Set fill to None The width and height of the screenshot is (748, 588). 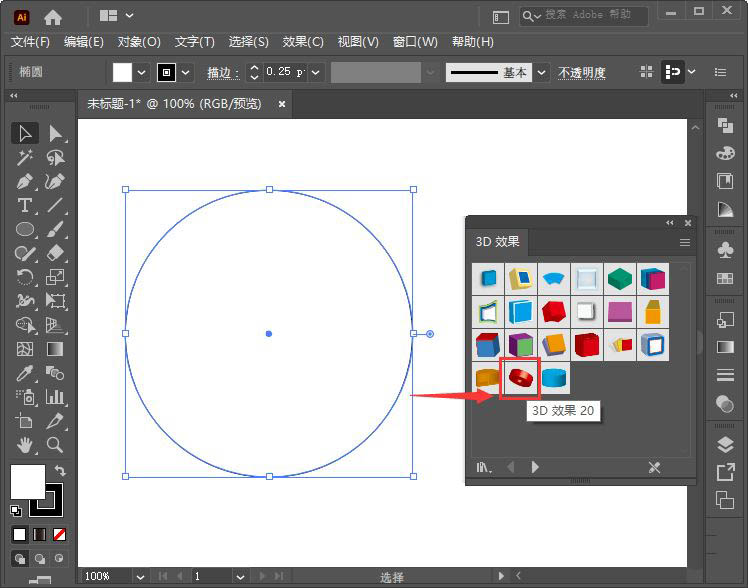click(59, 534)
